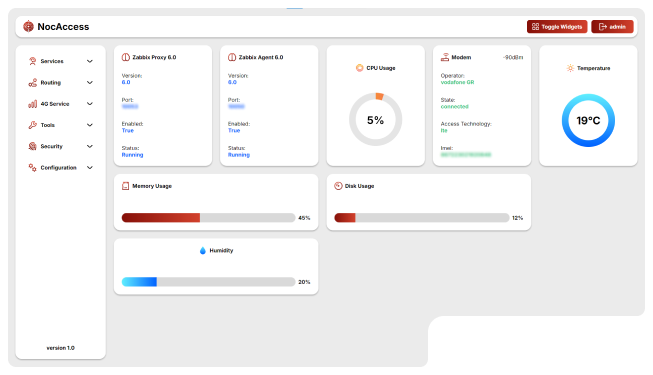
Task: Click the Zabbix Agent 6.0 title
Action: tap(261, 57)
